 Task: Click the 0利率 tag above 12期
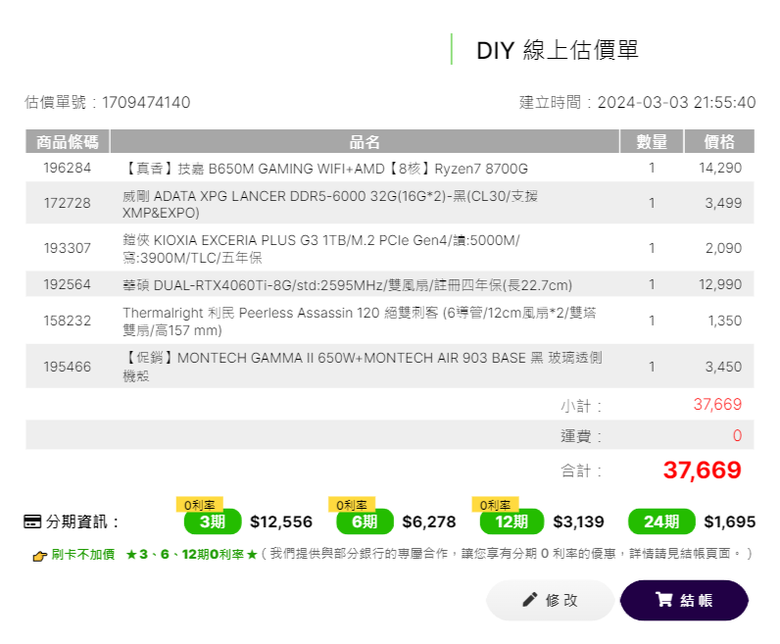tap(495, 504)
